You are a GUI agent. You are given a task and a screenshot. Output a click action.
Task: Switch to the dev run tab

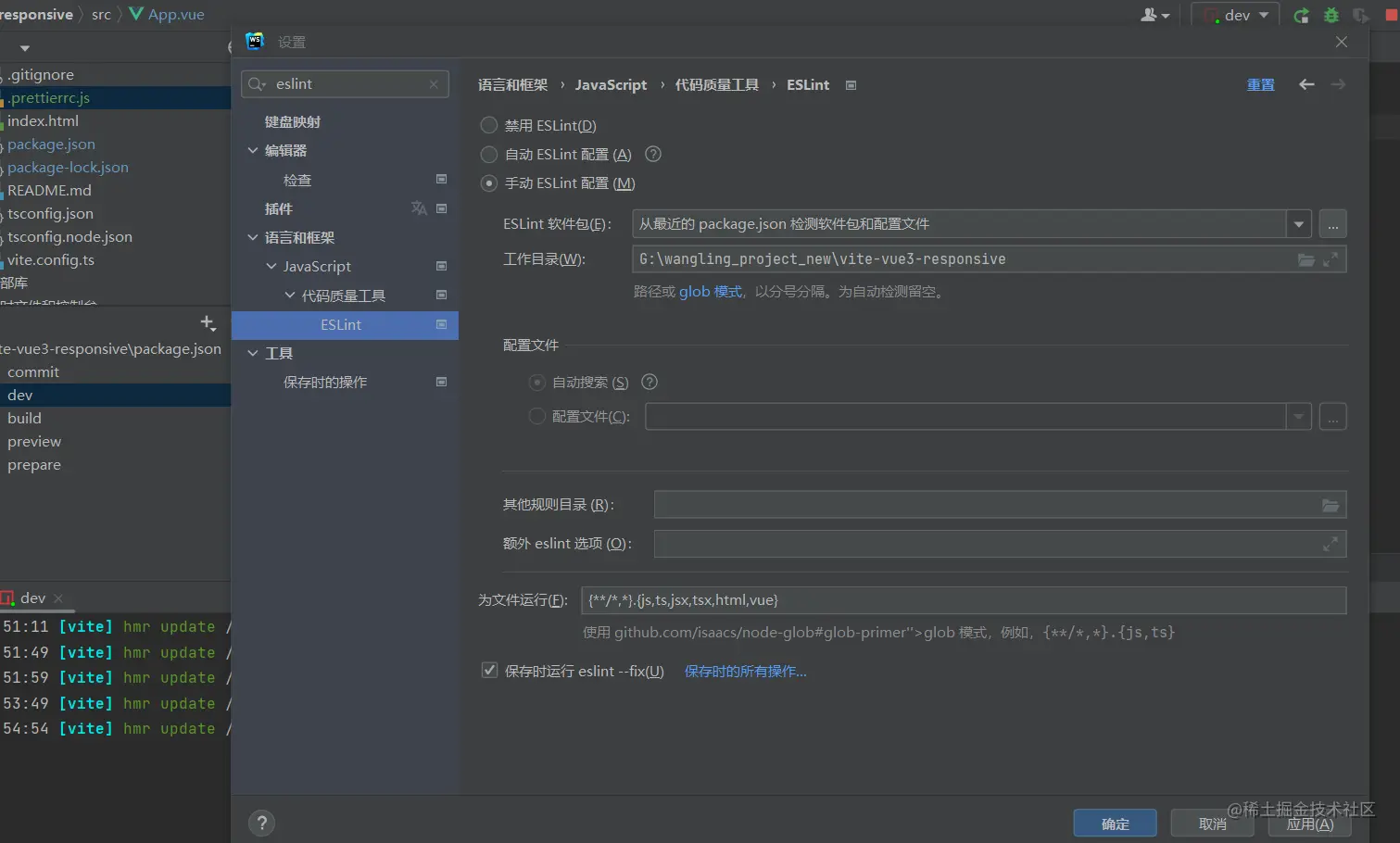[x=32, y=598]
